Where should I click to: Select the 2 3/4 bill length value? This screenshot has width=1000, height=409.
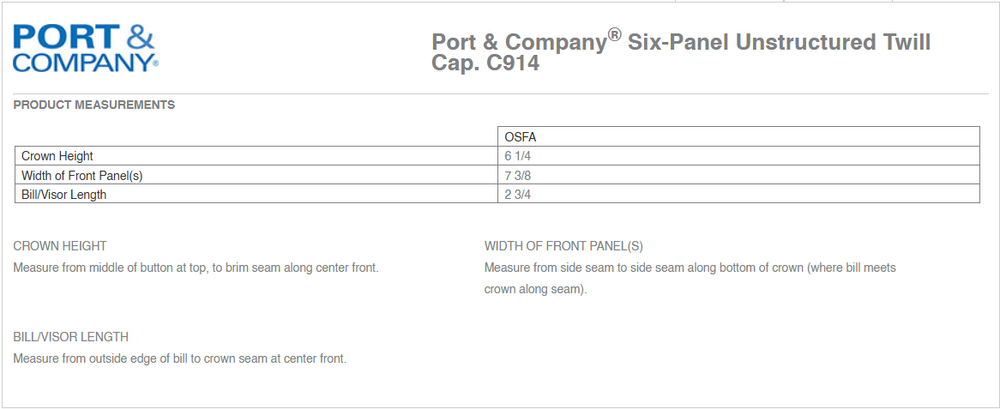click(517, 194)
